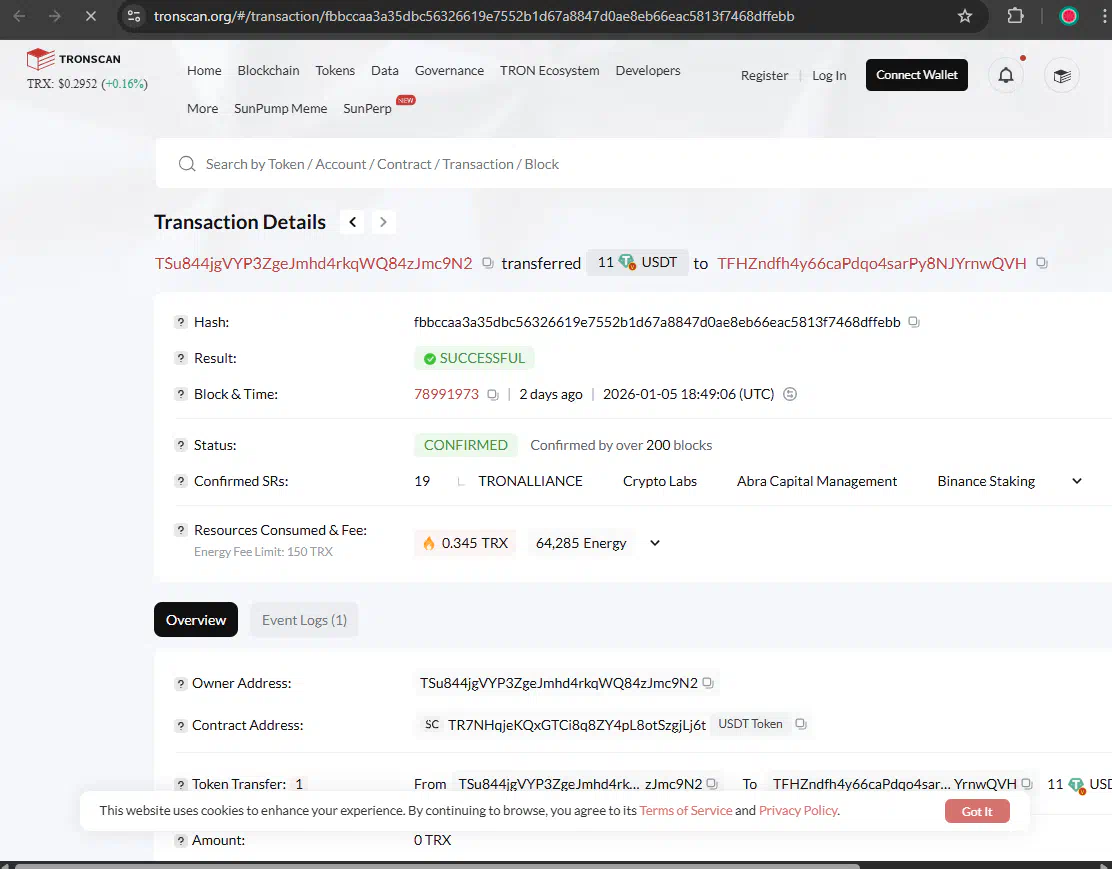Viewport: 1112px width, 869px height.
Task: Copy block number 78991973
Action: (492, 395)
